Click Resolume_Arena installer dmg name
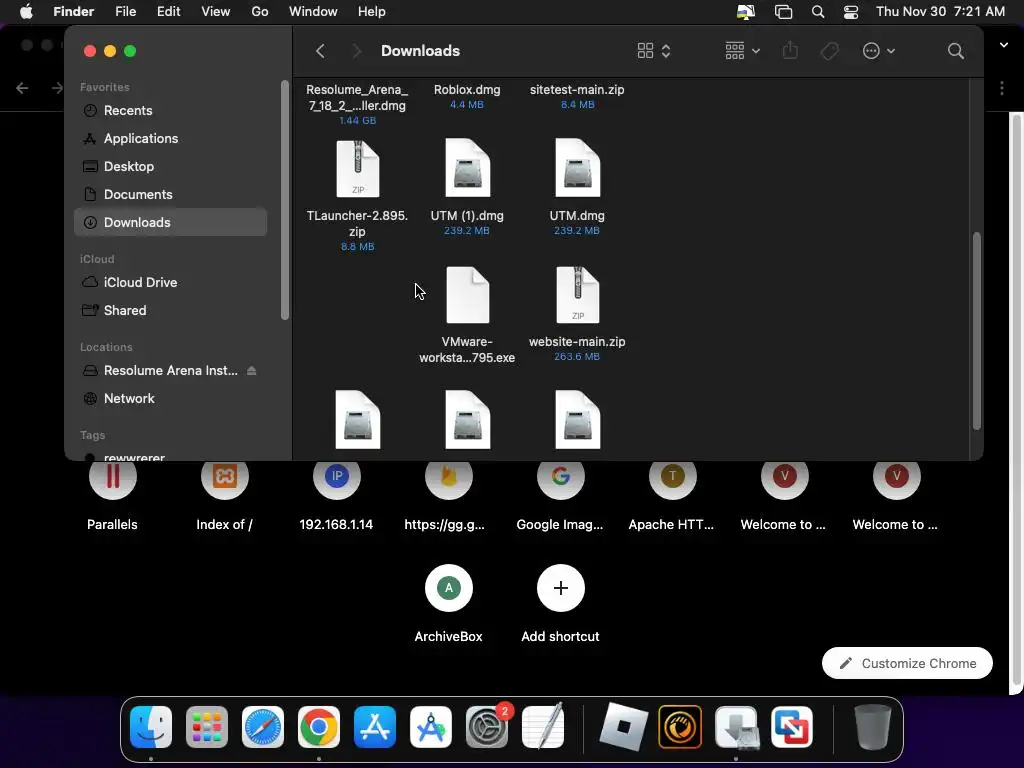The height and width of the screenshot is (768, 1024). (357, 97)
